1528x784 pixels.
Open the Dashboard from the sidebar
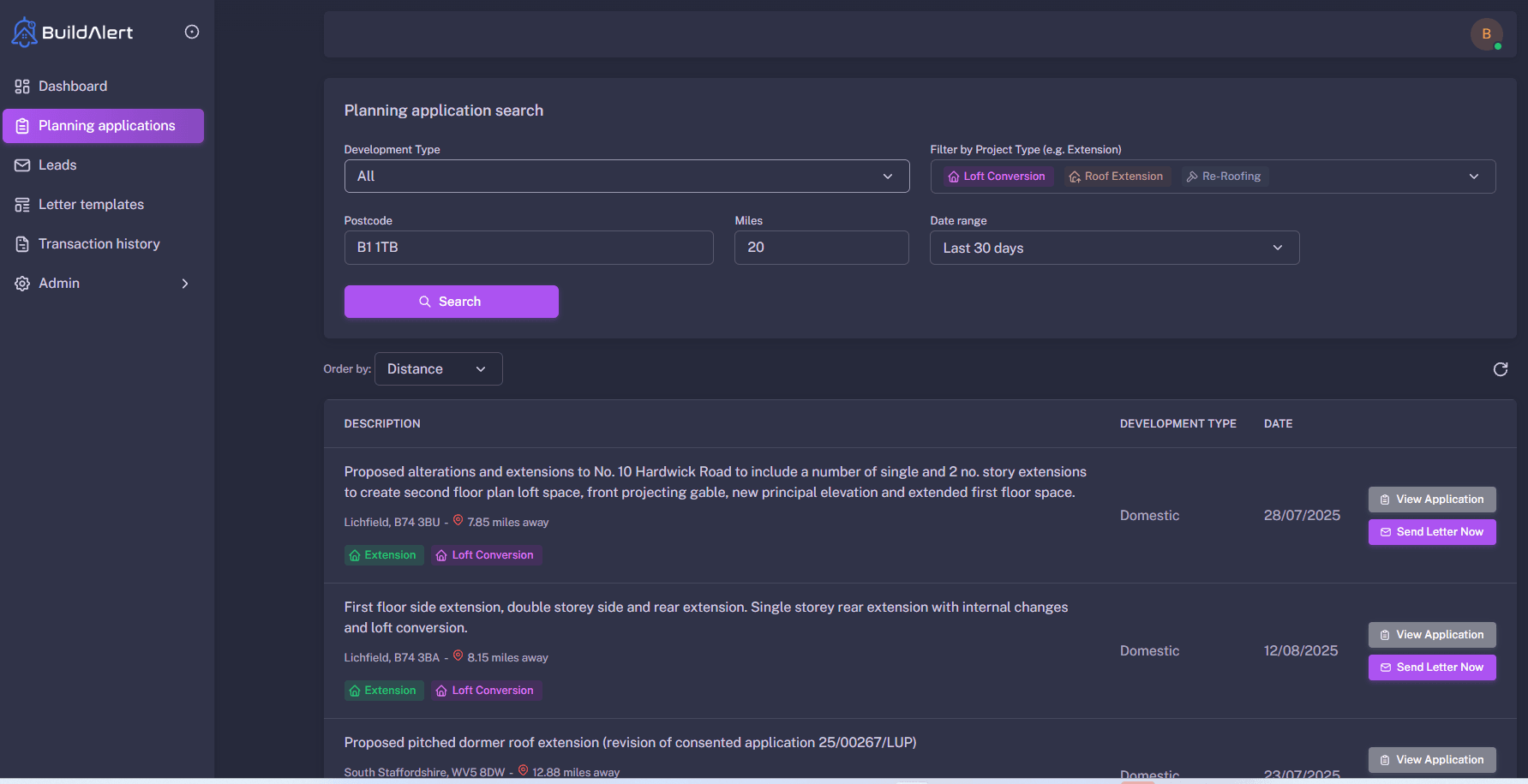pyautogui.click(x=73, y=86)
